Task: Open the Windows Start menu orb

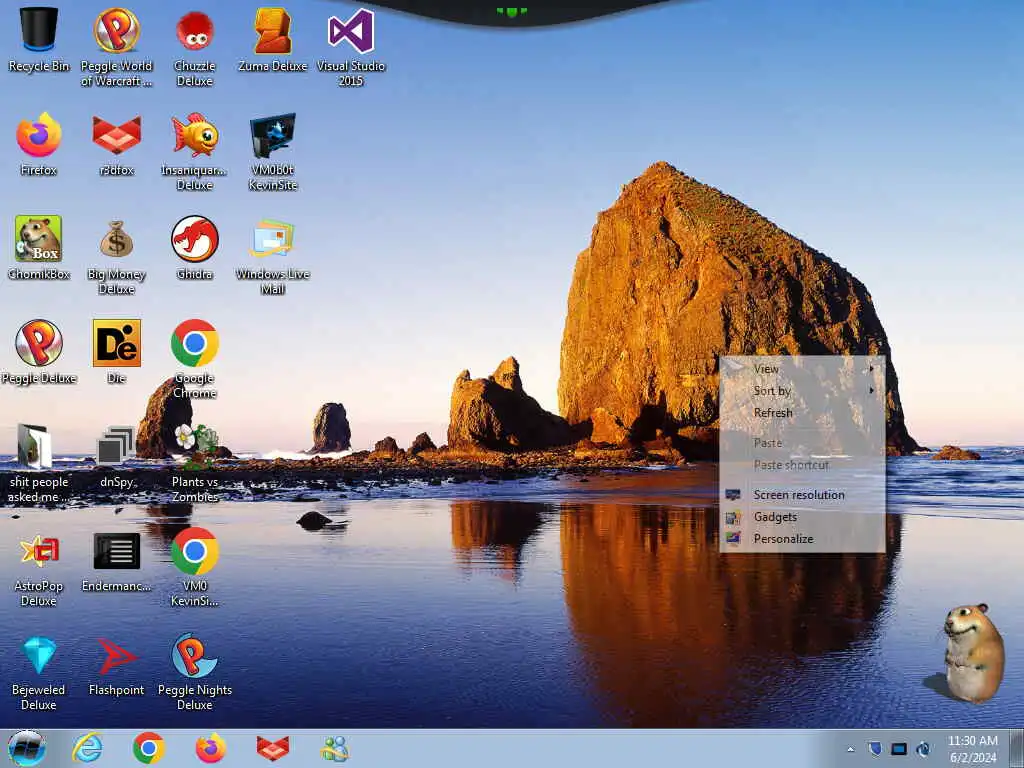Action: pos(27,748)
